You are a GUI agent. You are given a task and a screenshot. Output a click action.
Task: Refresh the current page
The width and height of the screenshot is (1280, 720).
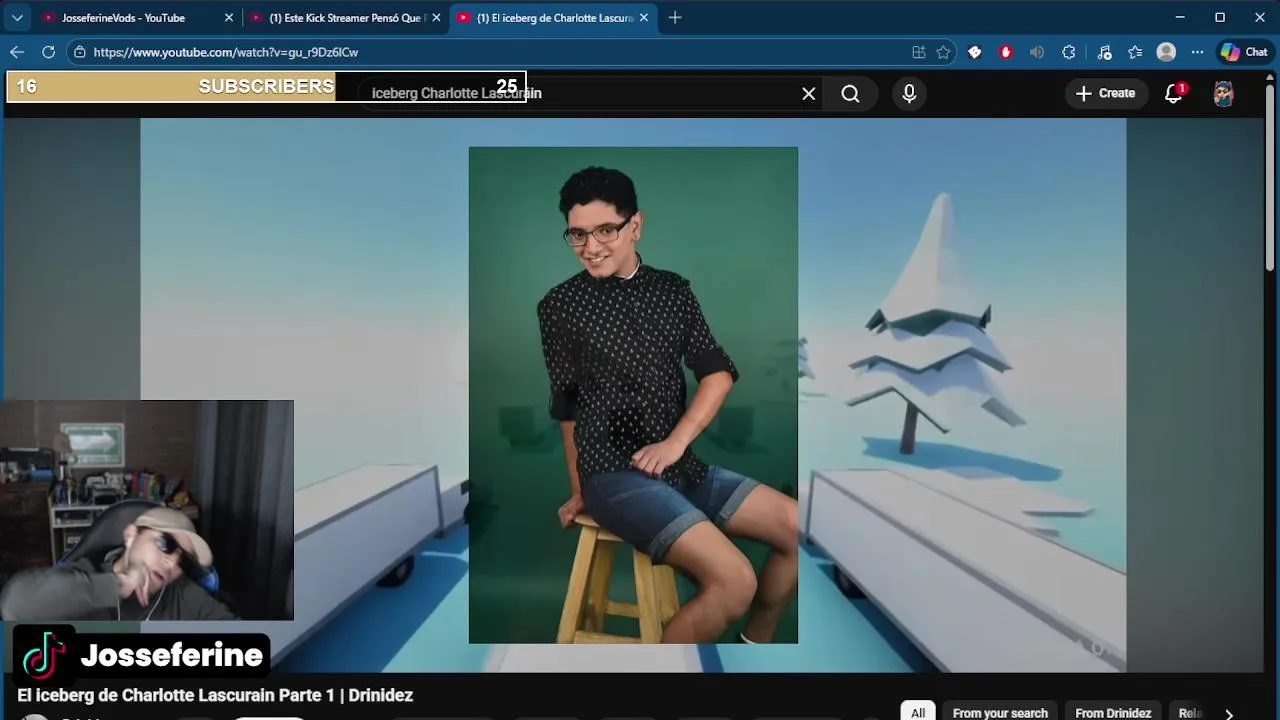(x=48, y=52)
